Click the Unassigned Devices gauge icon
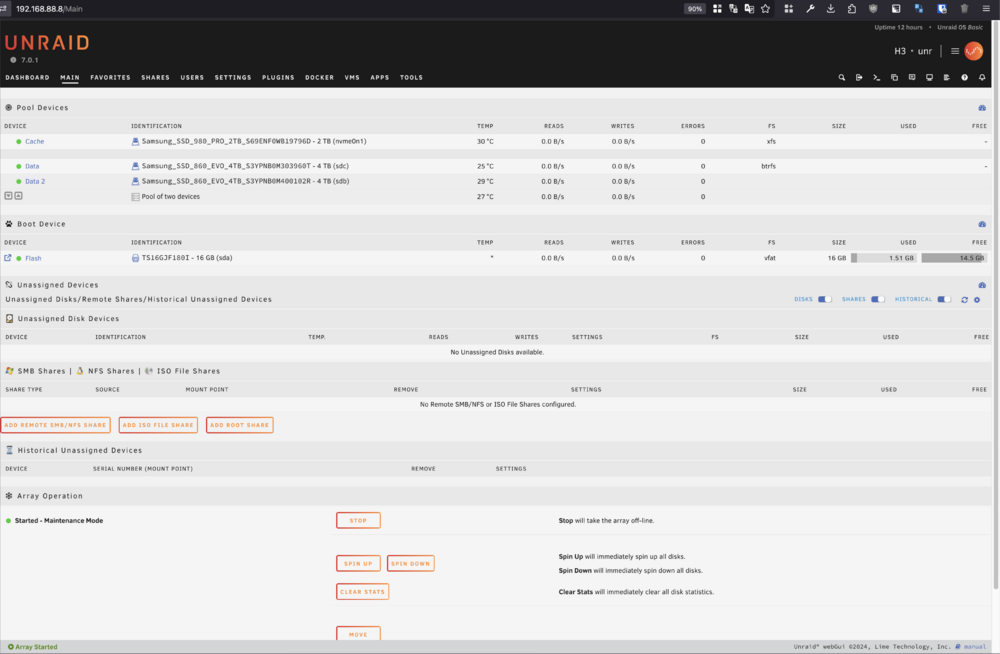Screen dimensions: 1000x654 pyautogui.click(x=982, y=285)
